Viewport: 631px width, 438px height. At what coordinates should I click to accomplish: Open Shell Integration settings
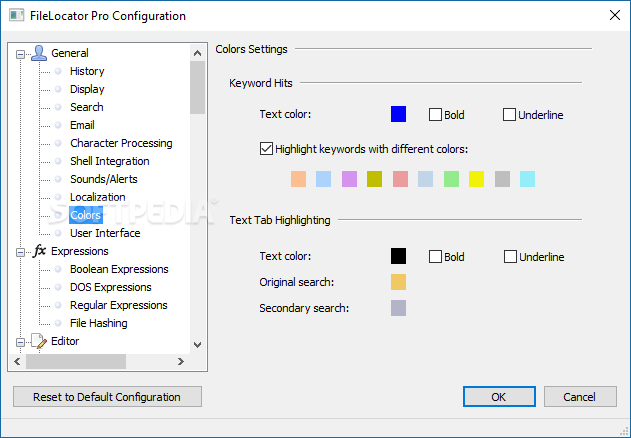coord(109,161)
